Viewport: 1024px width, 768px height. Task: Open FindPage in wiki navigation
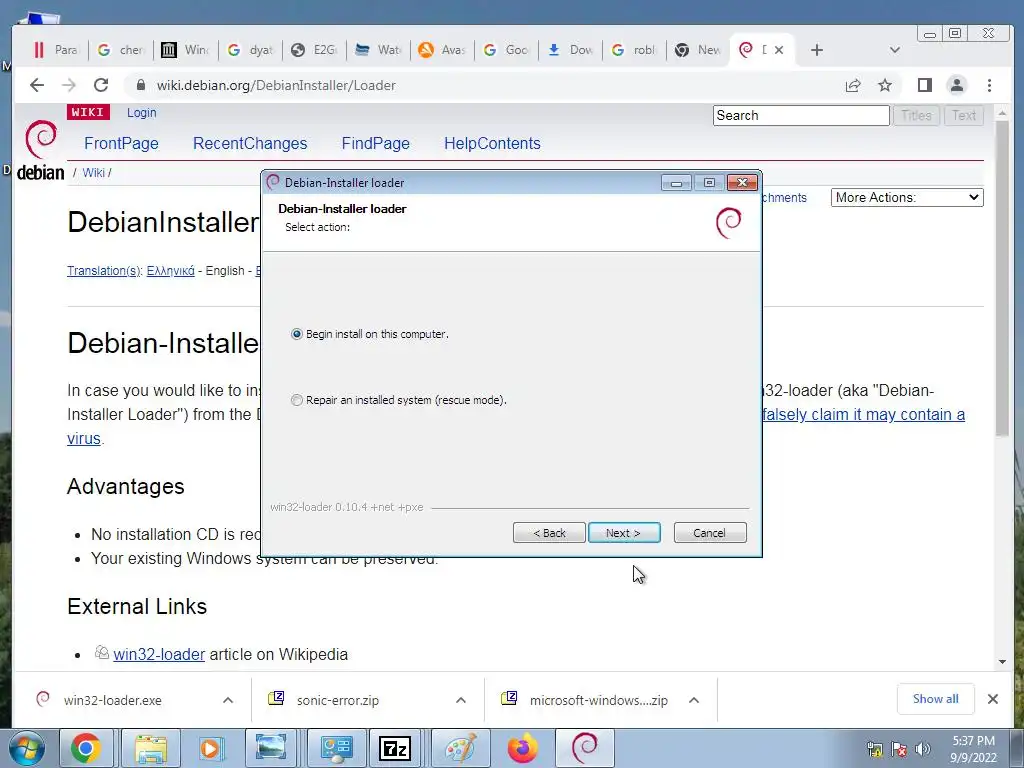376,143
